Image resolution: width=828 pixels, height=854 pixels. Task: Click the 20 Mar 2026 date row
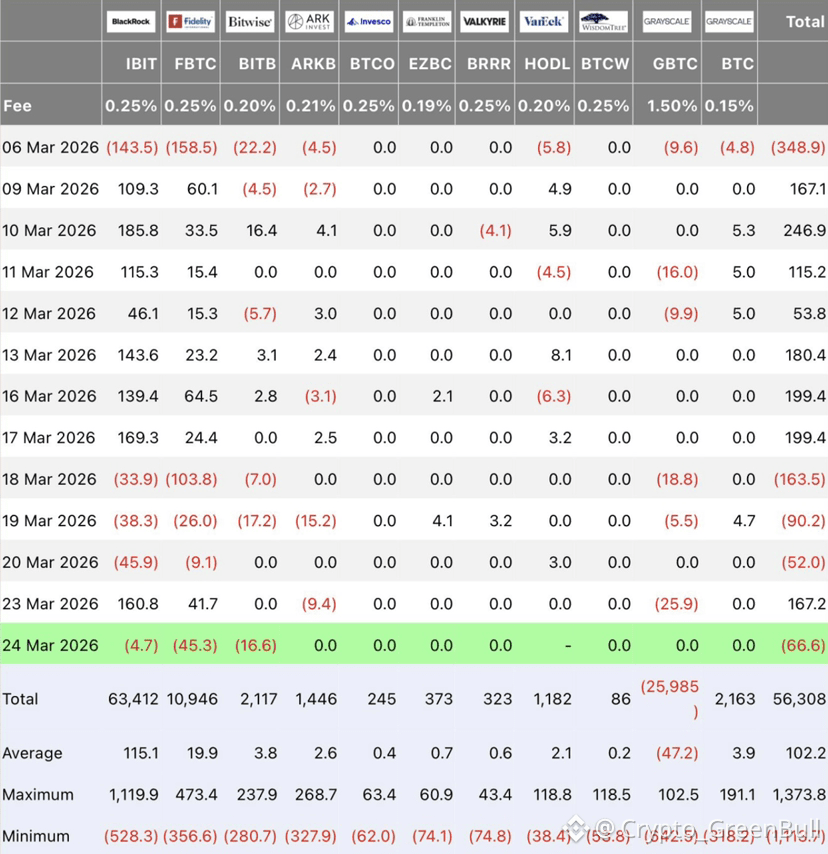50,562
